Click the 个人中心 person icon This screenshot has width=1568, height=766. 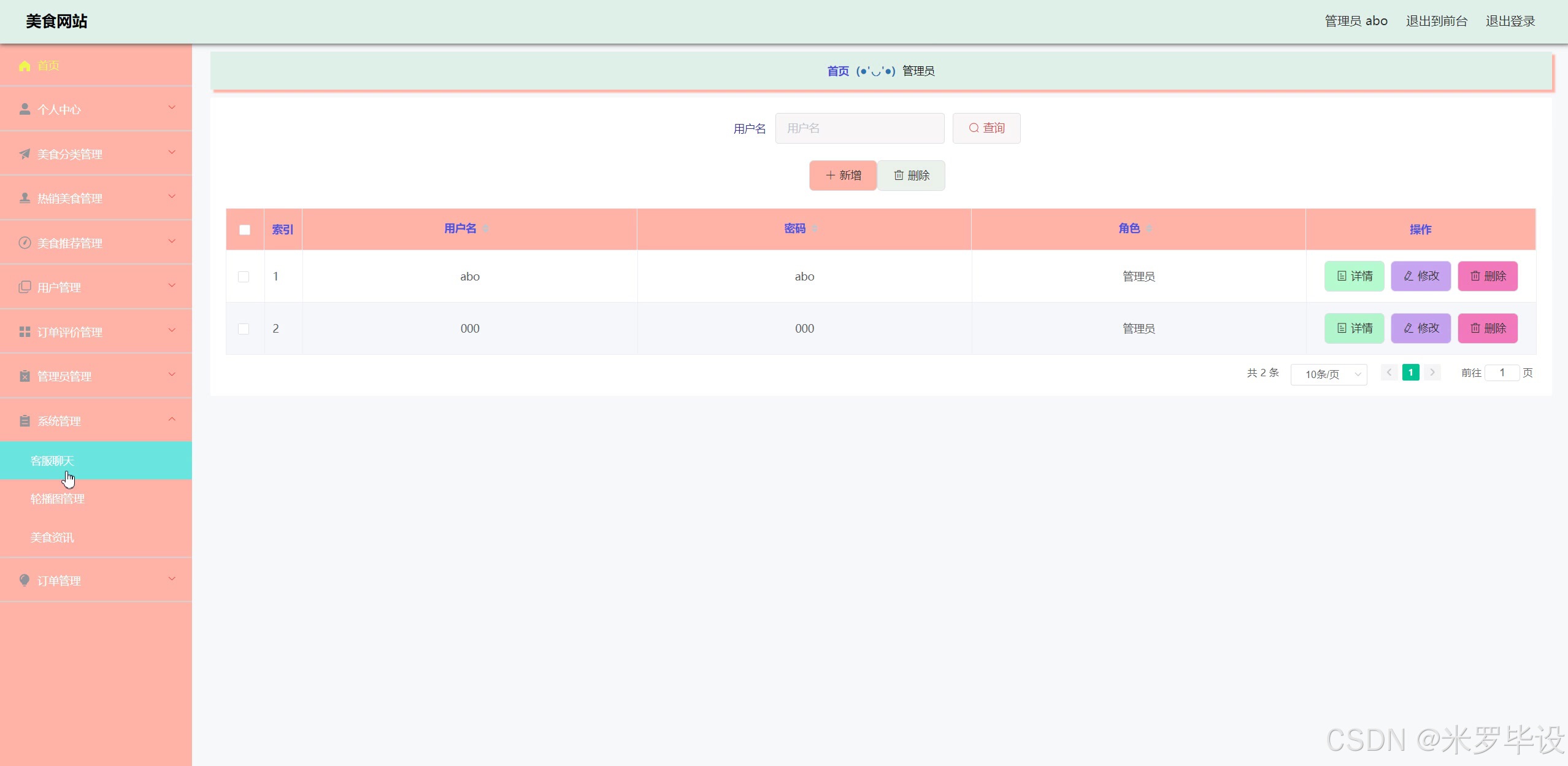[x=25, y=109]
